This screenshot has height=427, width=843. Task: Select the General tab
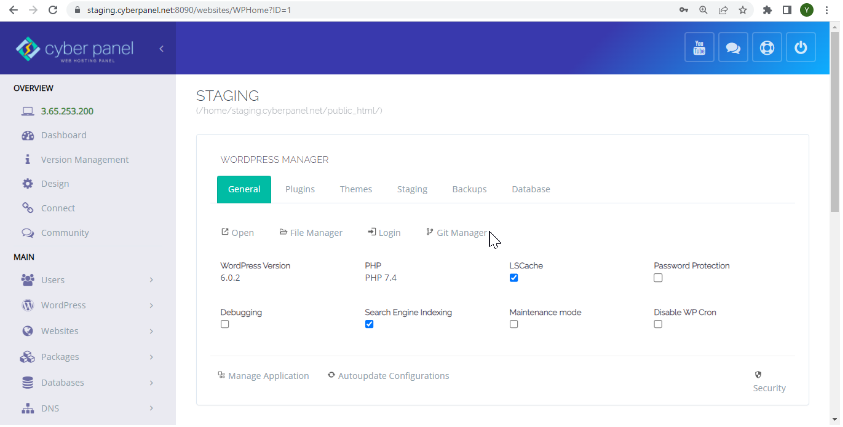click(244, 189)
